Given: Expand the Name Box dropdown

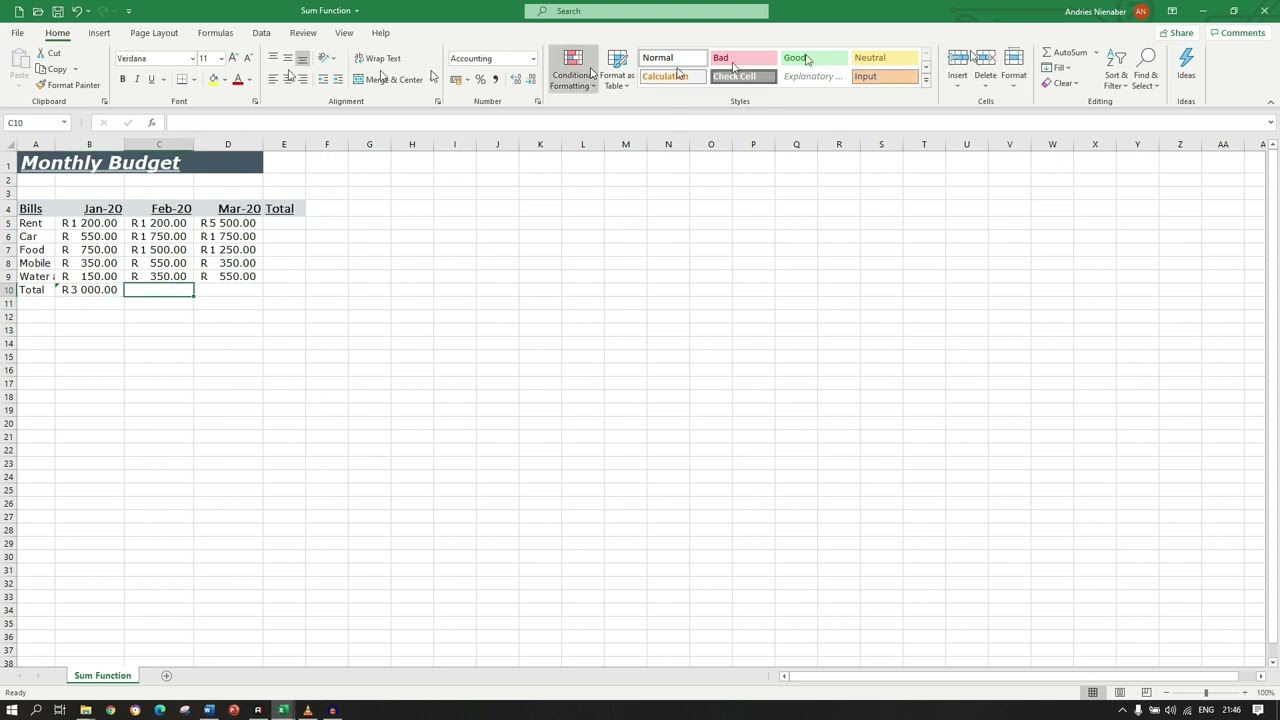Looking at the screenshot, I should [64, 123].
